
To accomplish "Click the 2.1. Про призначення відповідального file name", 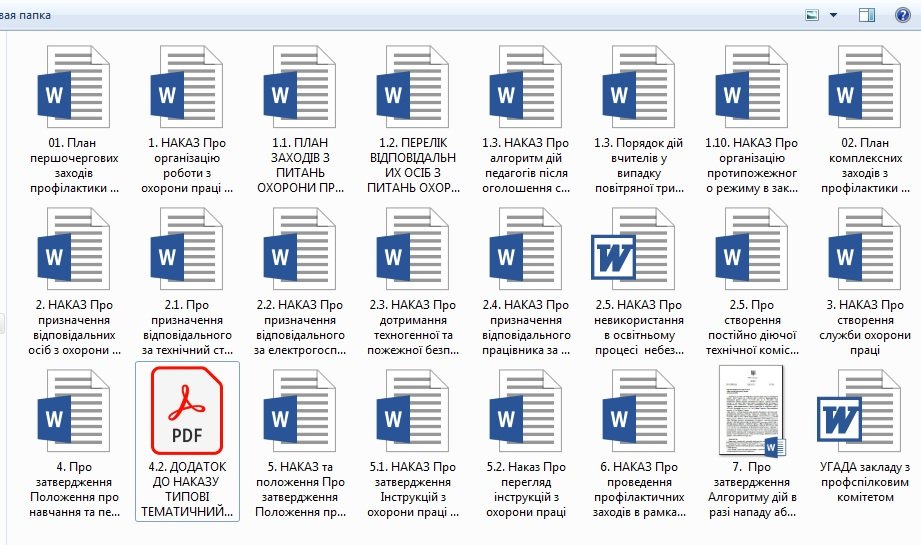I will click(x=186, y=327).
